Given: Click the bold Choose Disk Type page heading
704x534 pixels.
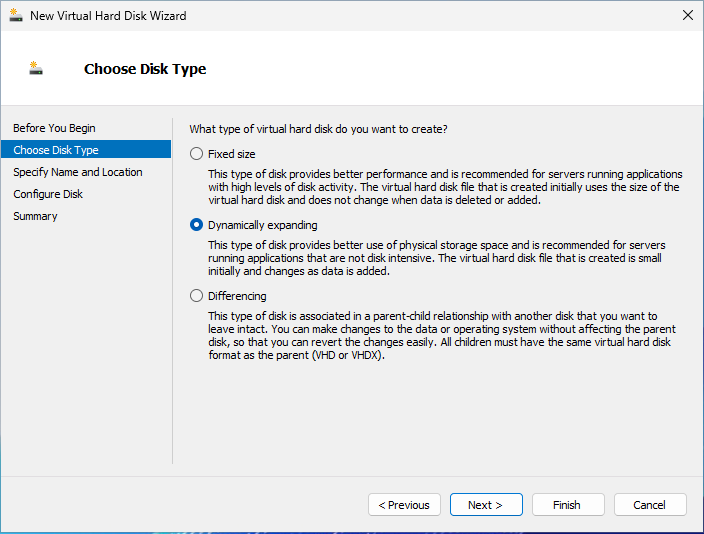Looking at the screenshot, I should (145, 69).
